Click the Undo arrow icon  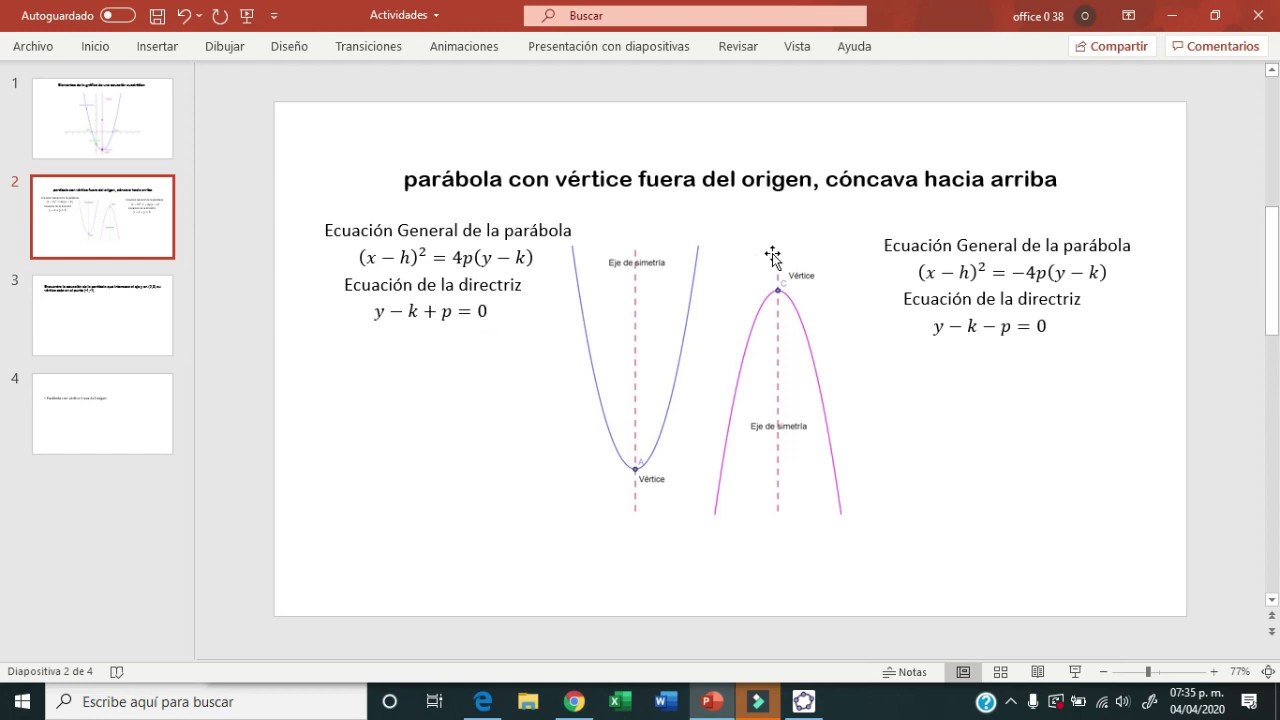(x=184, y=15)
